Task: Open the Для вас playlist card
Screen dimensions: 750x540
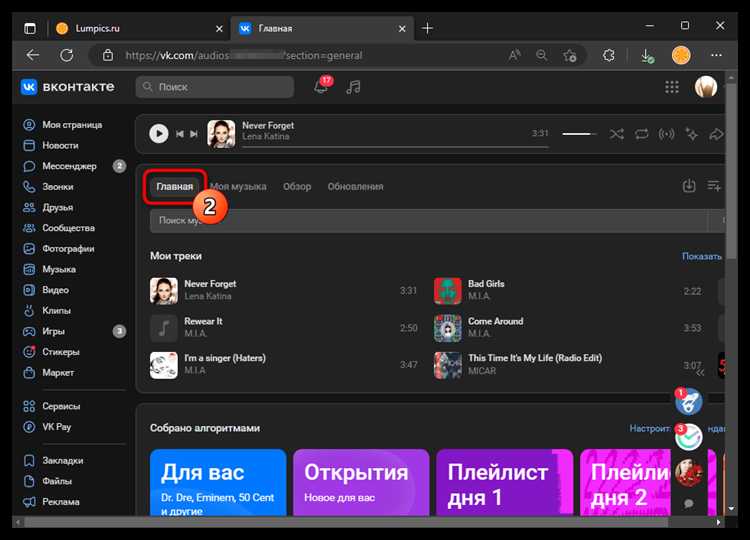Action: pyautogui.click(x=218, y=483)
